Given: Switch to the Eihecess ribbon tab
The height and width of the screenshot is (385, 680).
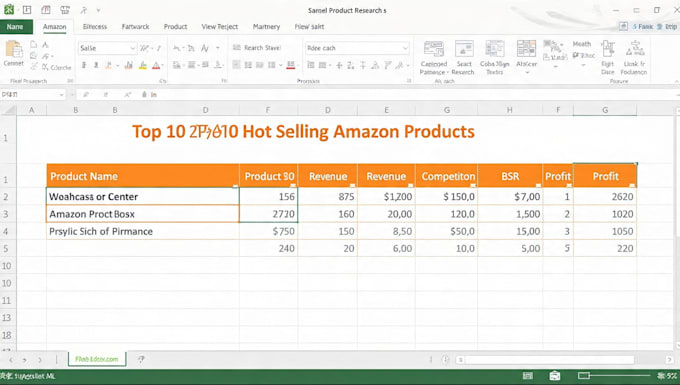Looking at the screenshot, I should 95,27.
